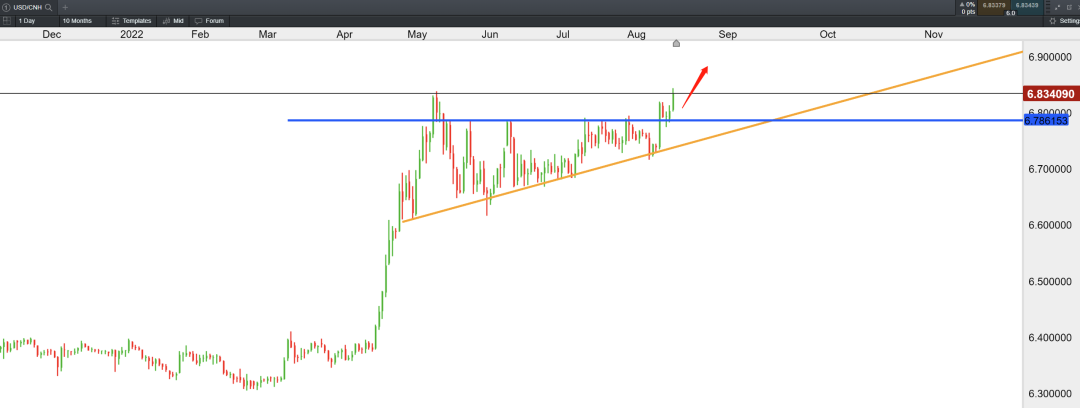Click the 6.700000 price axis label
This screenshot has width=1080, height=408.
coord(1049,170)
